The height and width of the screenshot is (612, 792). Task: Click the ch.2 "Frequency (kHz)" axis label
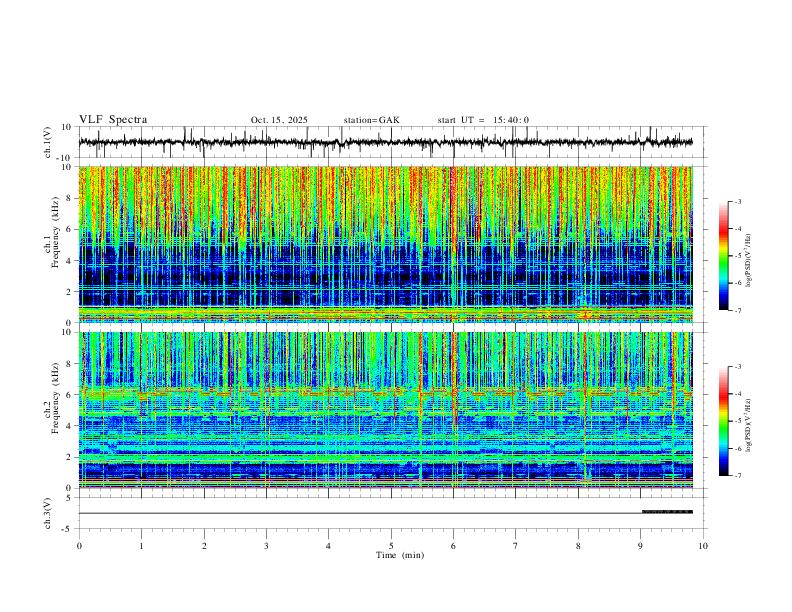point(55,398)
